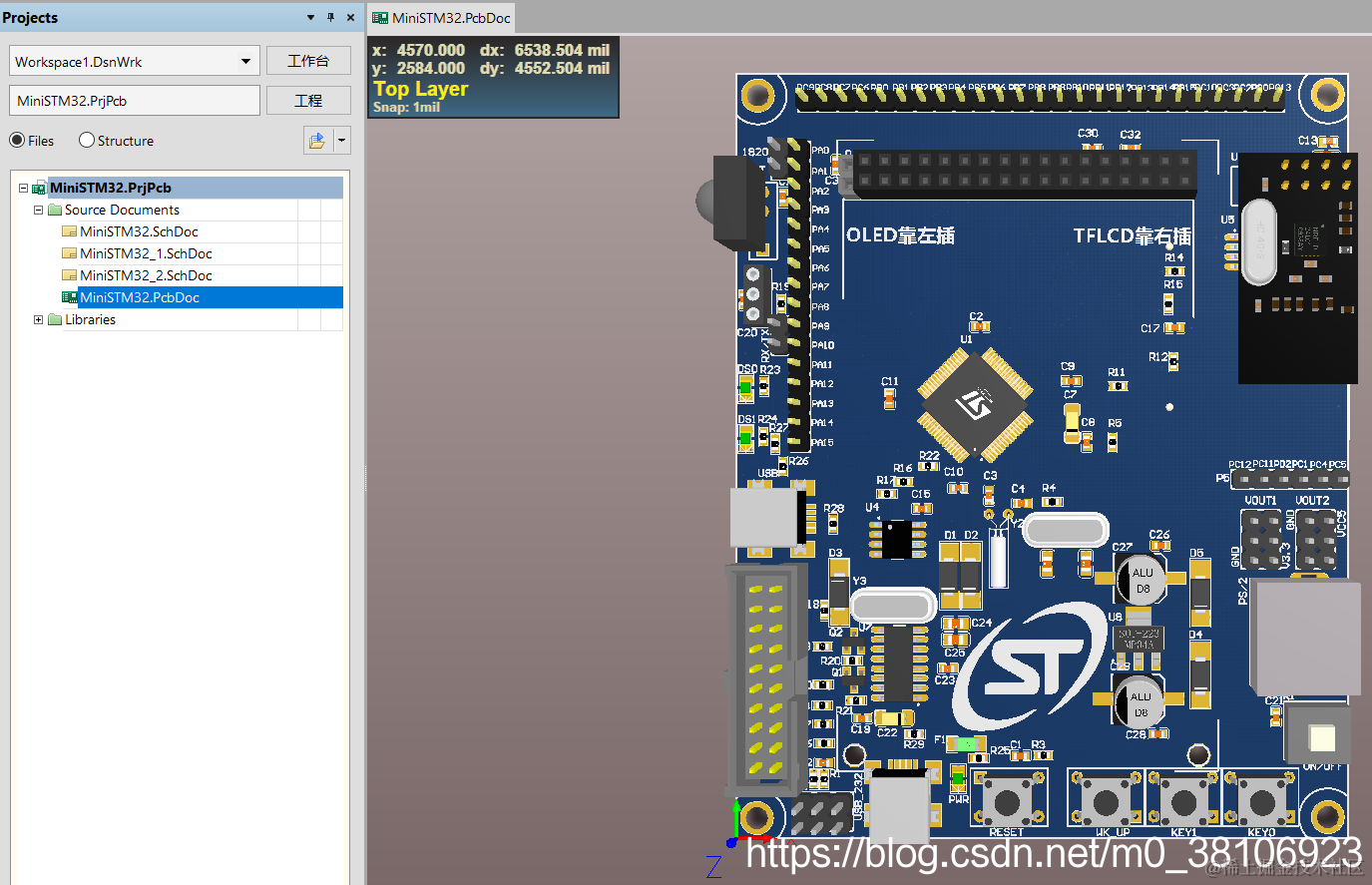Close the Projects panel with X icon
1372x885 pixels.
click(350, 17)
